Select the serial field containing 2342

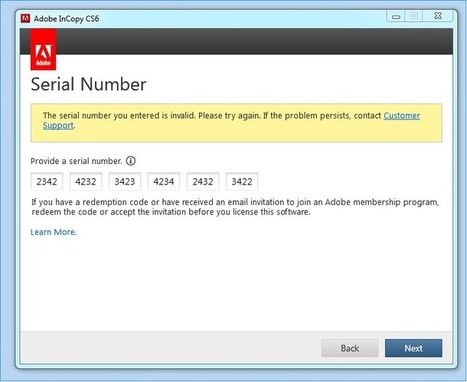point(47,182)
